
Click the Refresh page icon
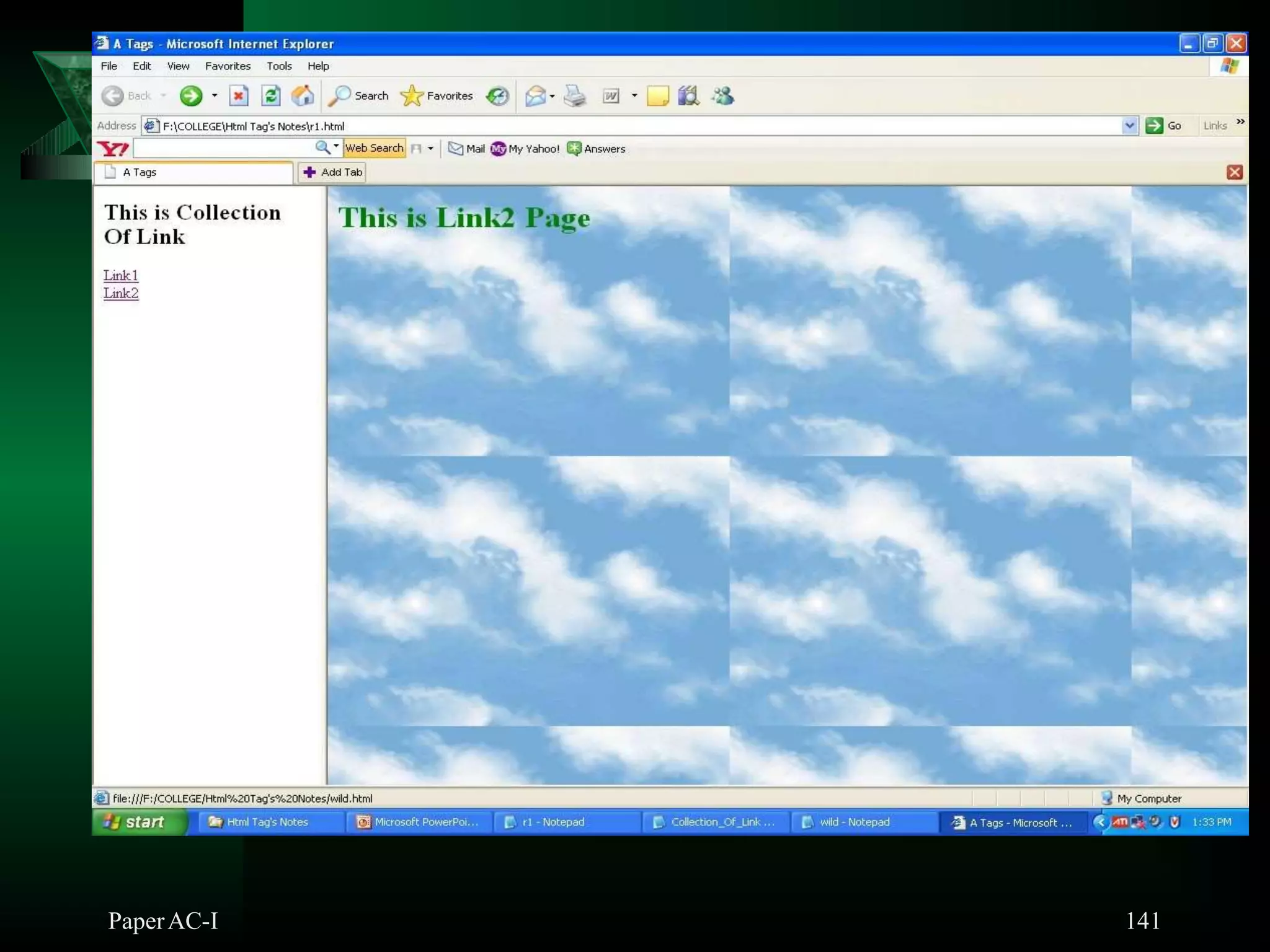(x=270, y=95)
